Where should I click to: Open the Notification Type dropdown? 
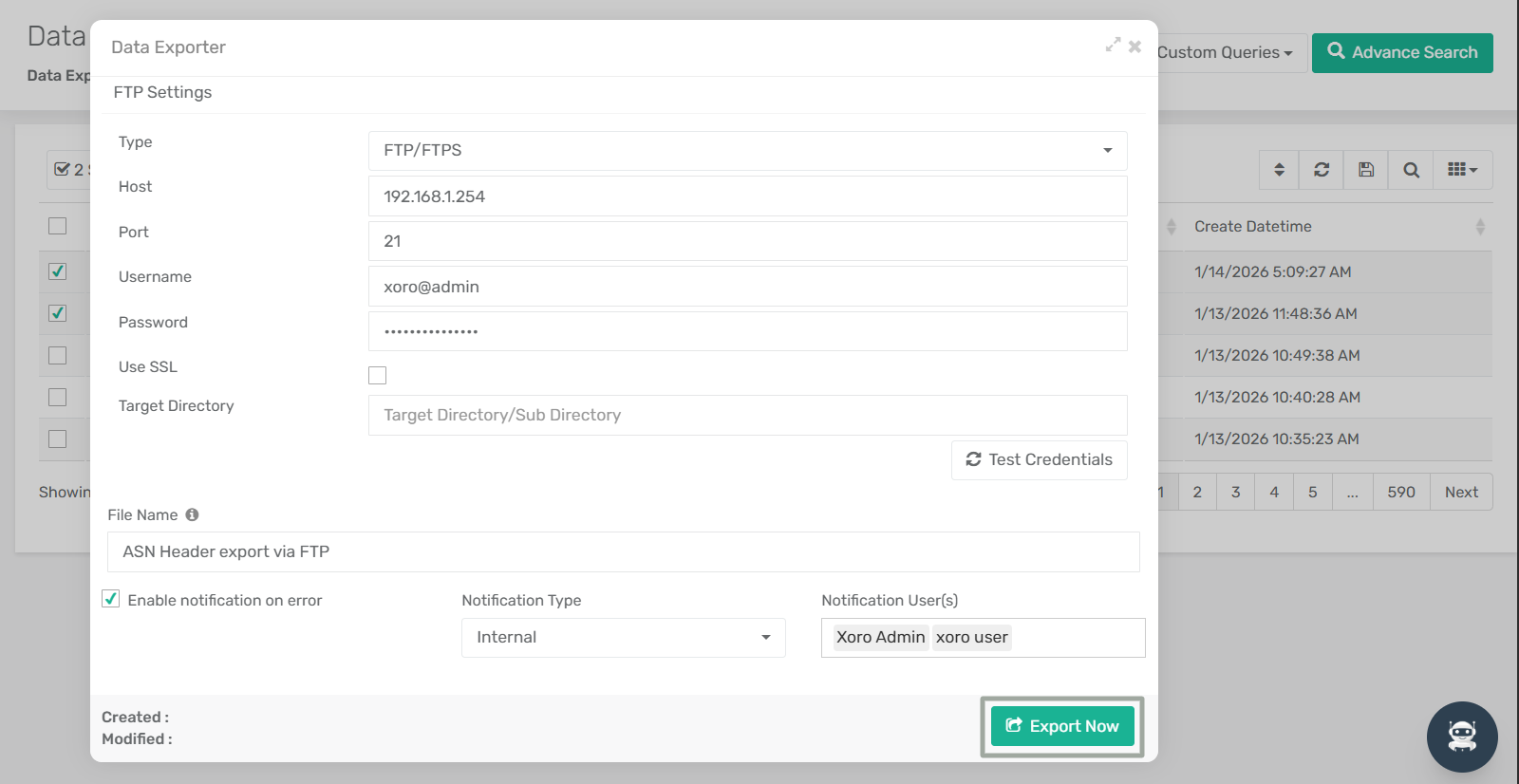(x=623, y=637)
